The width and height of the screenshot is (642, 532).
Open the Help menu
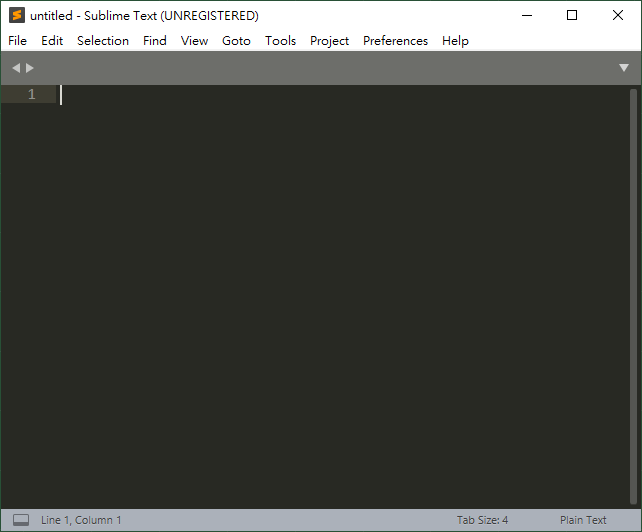(455, 41)
